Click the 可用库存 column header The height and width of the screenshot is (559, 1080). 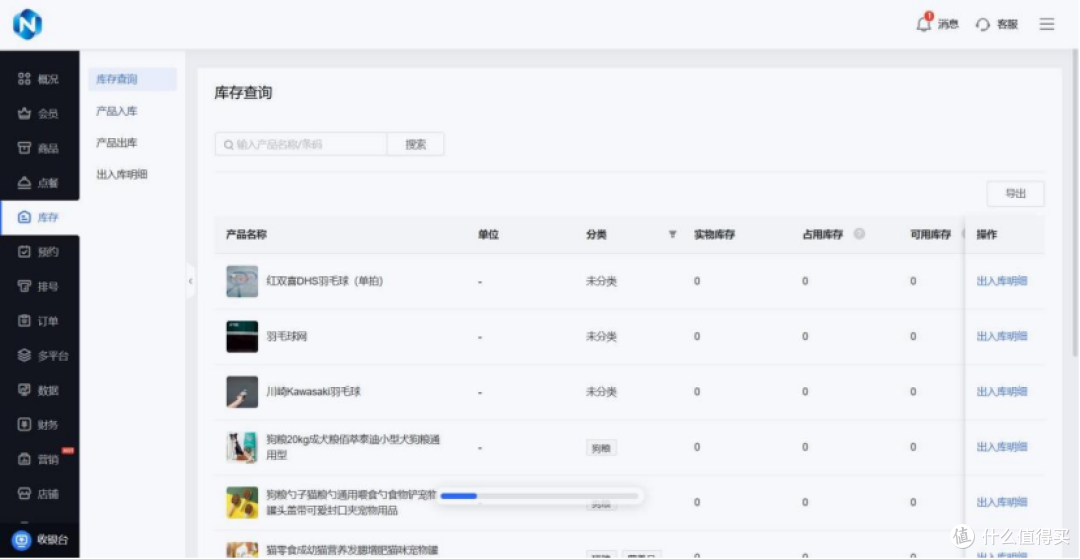tap(931, 234)
